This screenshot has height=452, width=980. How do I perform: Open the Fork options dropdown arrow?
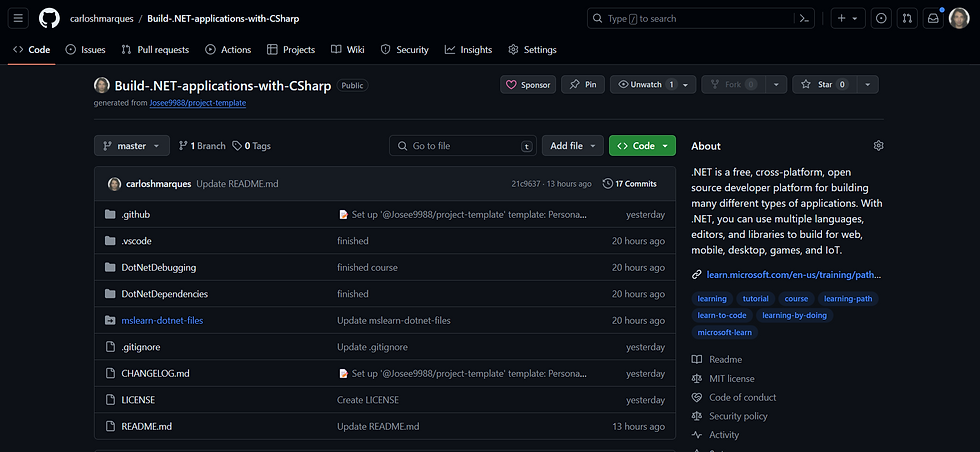click(x=776, y=84)
